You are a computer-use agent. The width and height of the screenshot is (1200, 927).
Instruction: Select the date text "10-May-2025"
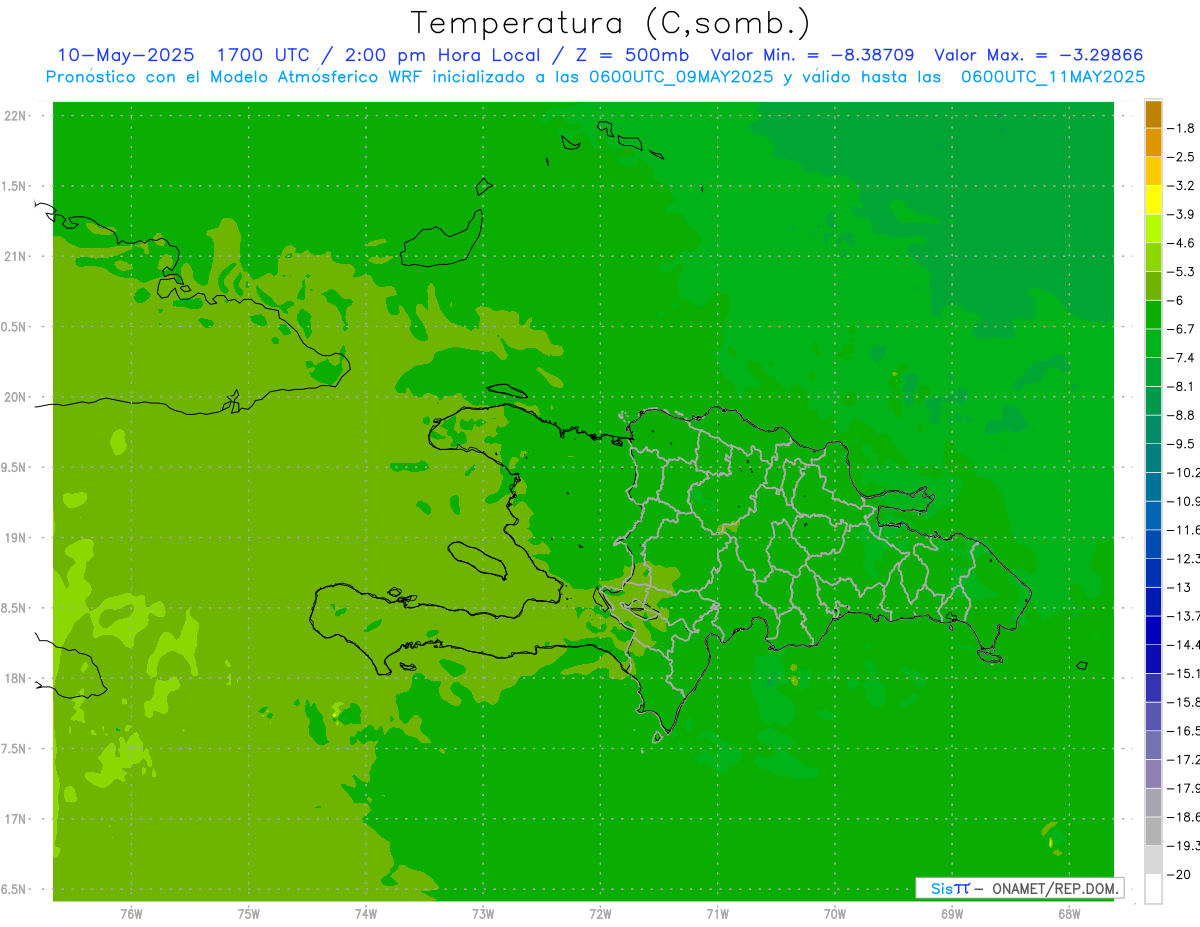click(125, 55)
